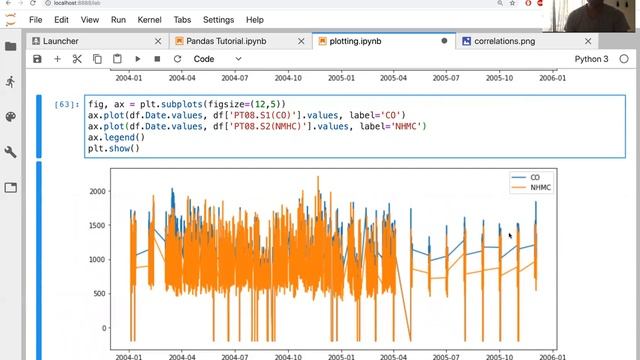This screenshot has width=640, height=360.
Task: Click the JupyterLab logo
Action: coord(11,19)
